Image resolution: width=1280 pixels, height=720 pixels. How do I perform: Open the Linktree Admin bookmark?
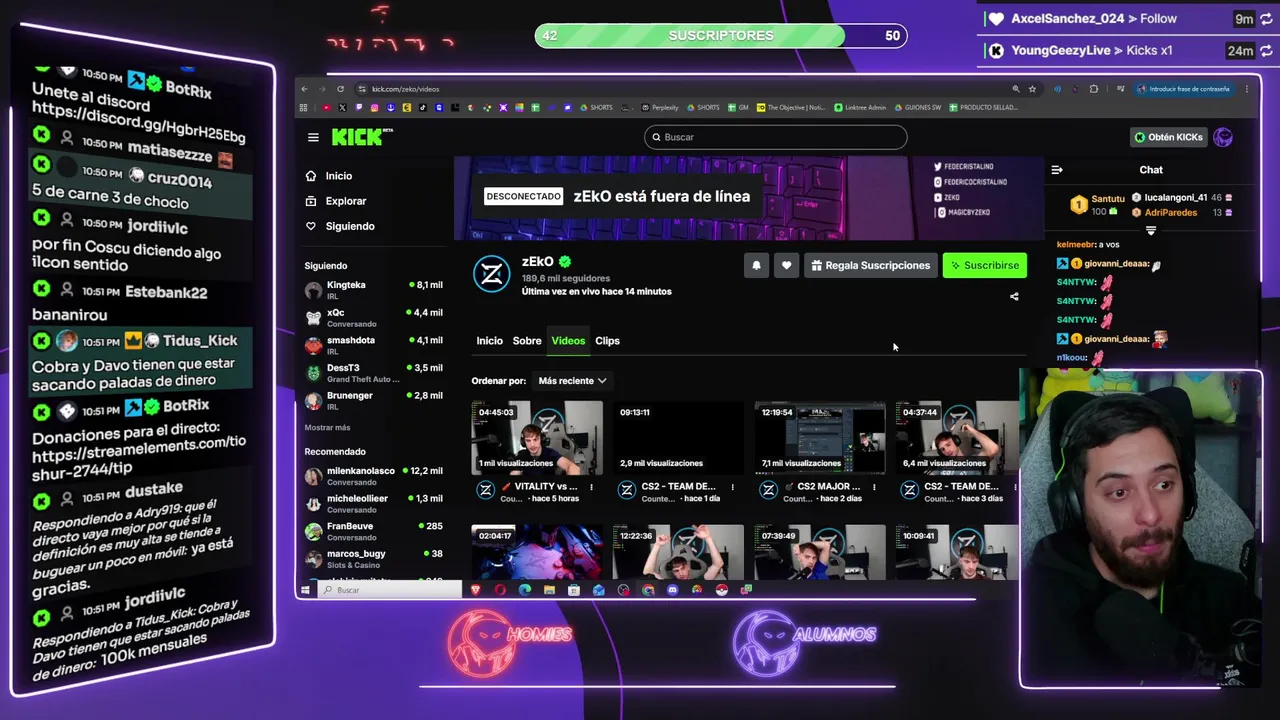click(x=859, y=107)
